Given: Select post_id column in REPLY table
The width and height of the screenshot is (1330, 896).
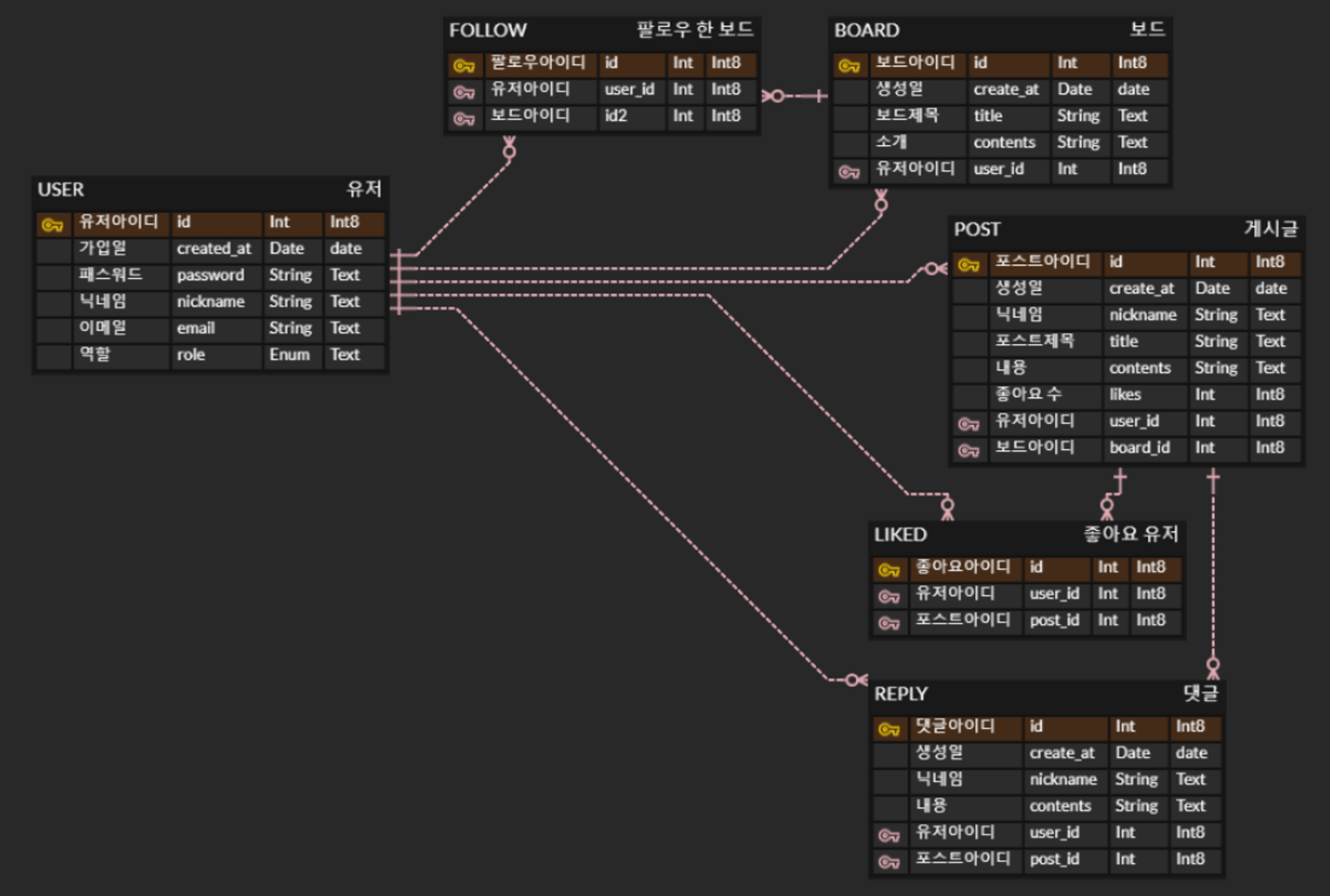Looking at the screenshot, I should point(1054,859).
